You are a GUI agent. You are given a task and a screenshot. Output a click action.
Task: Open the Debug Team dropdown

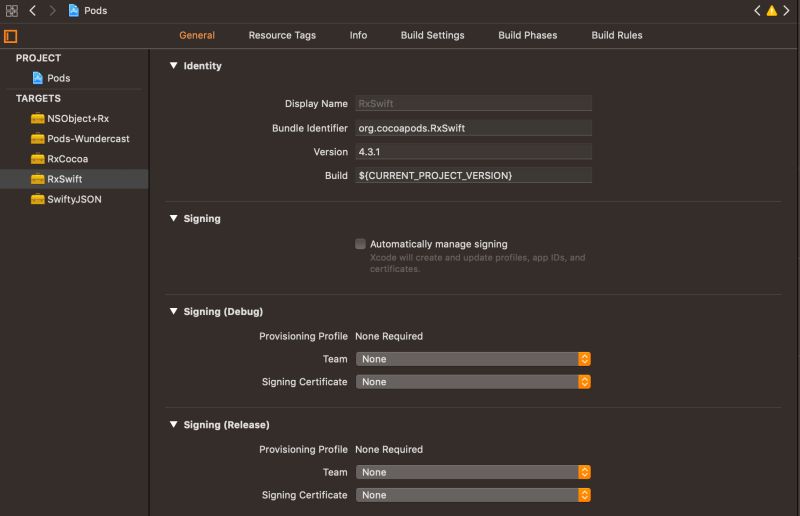pyautogui.click(x=473, y=359)
